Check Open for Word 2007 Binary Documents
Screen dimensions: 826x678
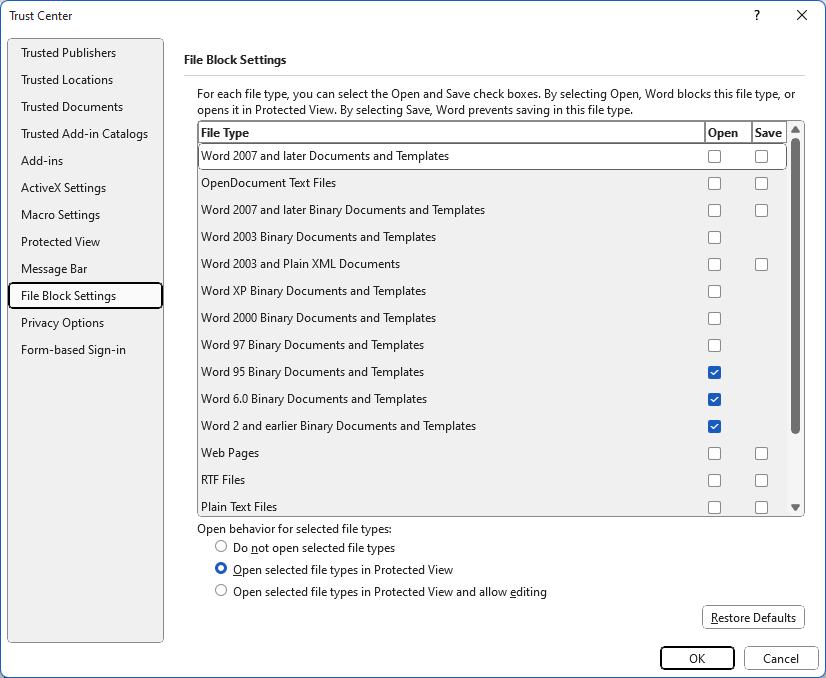pos(714,210)
